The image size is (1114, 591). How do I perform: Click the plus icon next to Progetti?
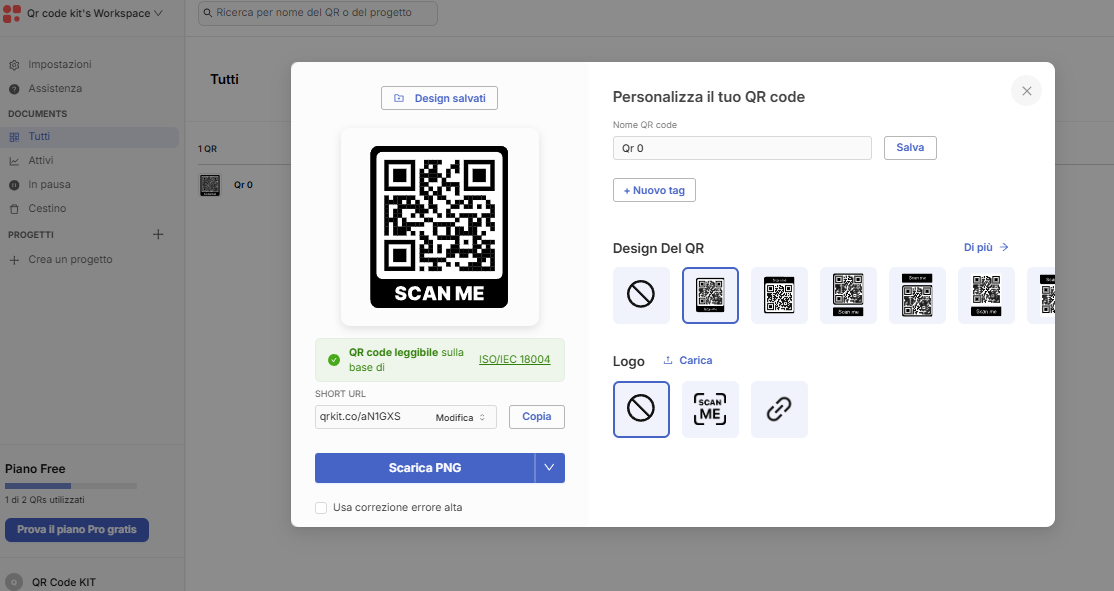[158, 234]
